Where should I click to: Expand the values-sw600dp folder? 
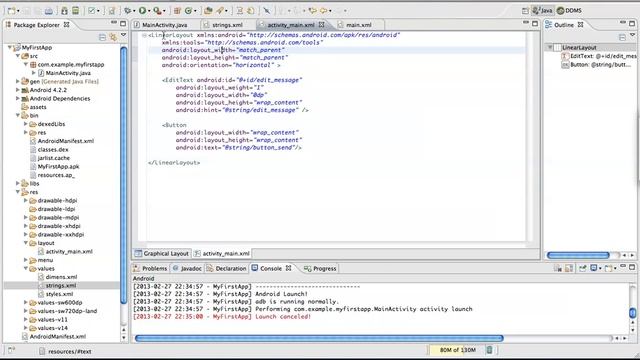pyautogui.click(x=26, y=302)
